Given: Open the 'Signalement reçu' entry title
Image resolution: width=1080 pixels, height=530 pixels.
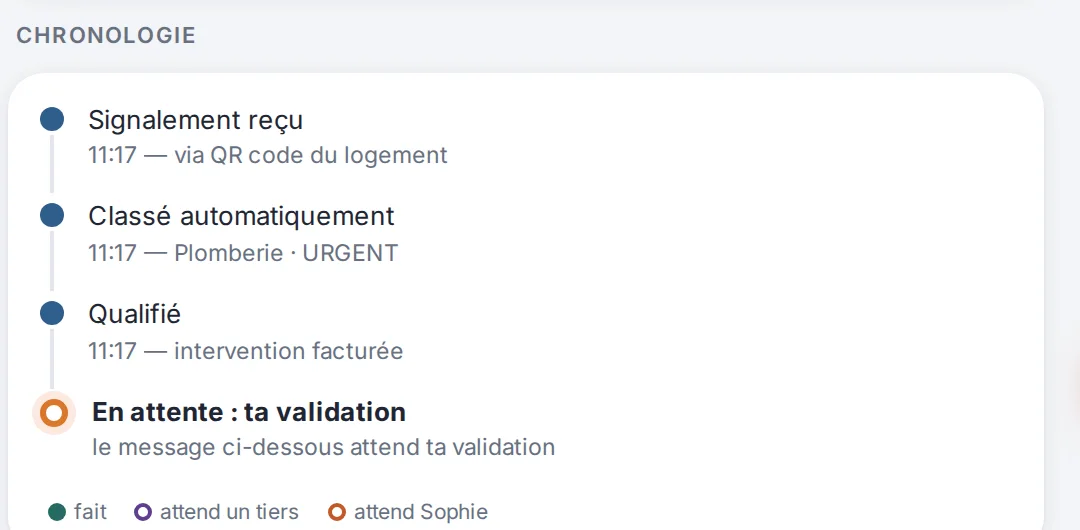Looking at the screenshot, I should pyautogui.click(x=196, y=120).
